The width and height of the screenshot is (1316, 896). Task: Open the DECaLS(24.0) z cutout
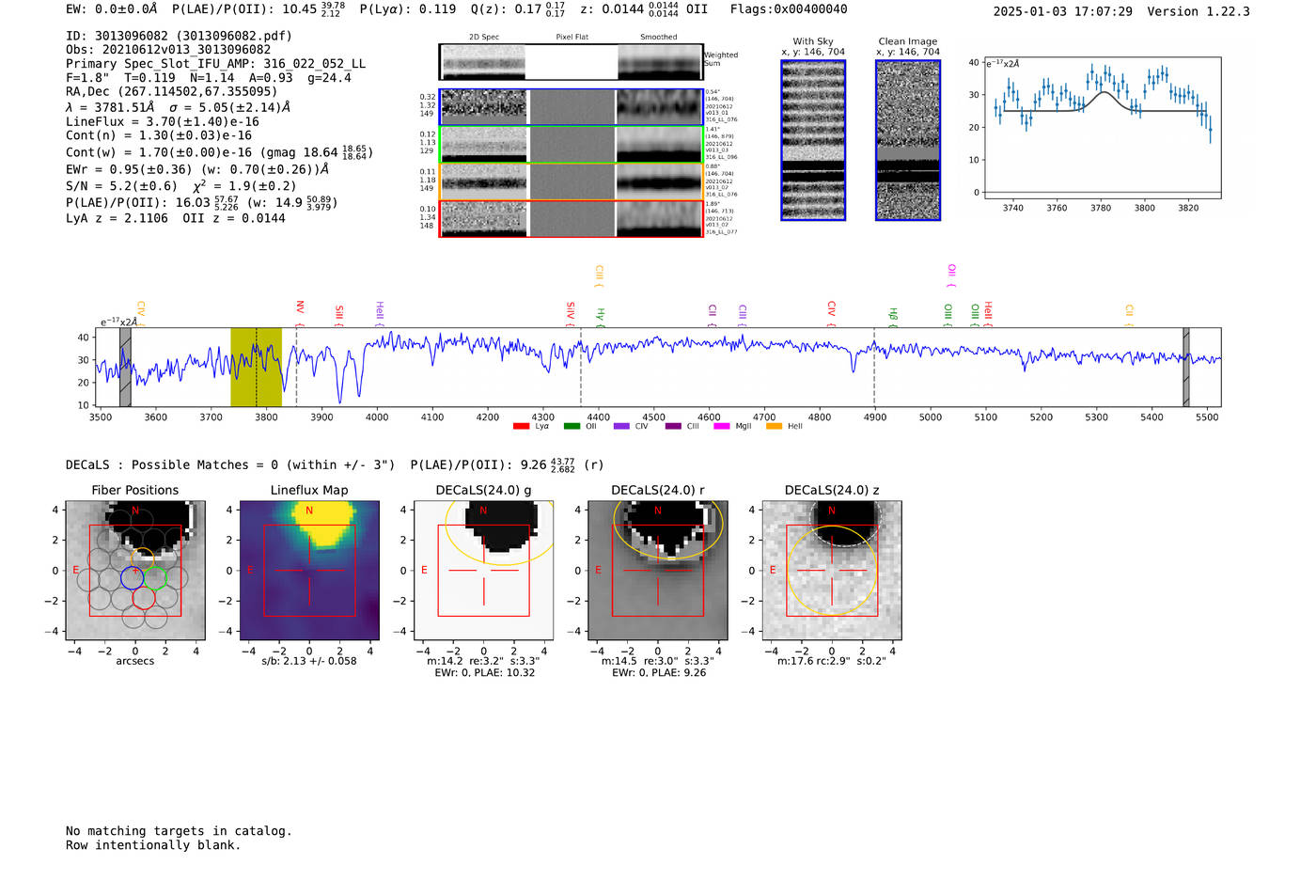[x=832, y=571]
